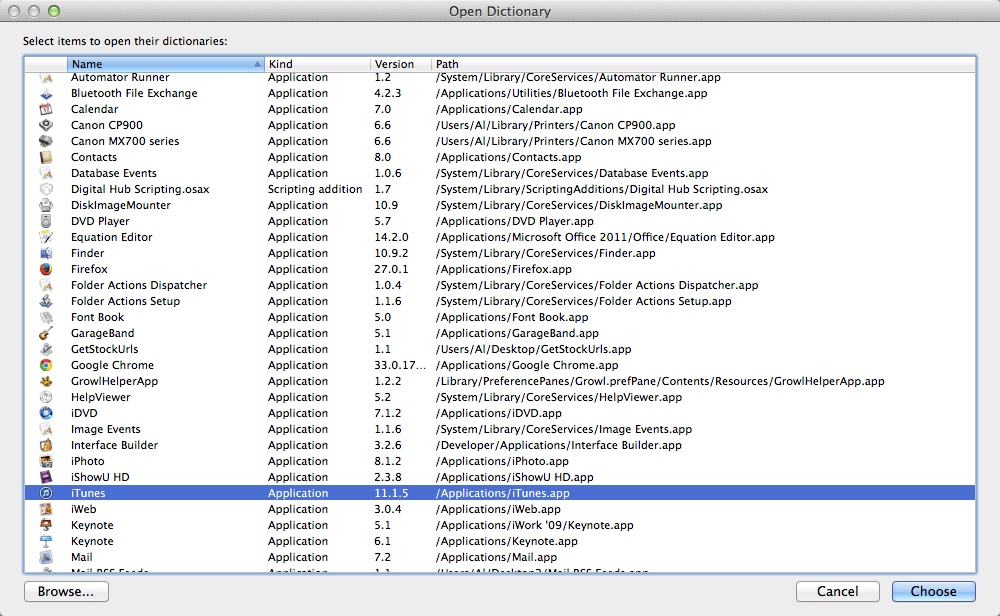Click the DiskImageMounter icon
Screen dimensions: 1000x616
46,205
